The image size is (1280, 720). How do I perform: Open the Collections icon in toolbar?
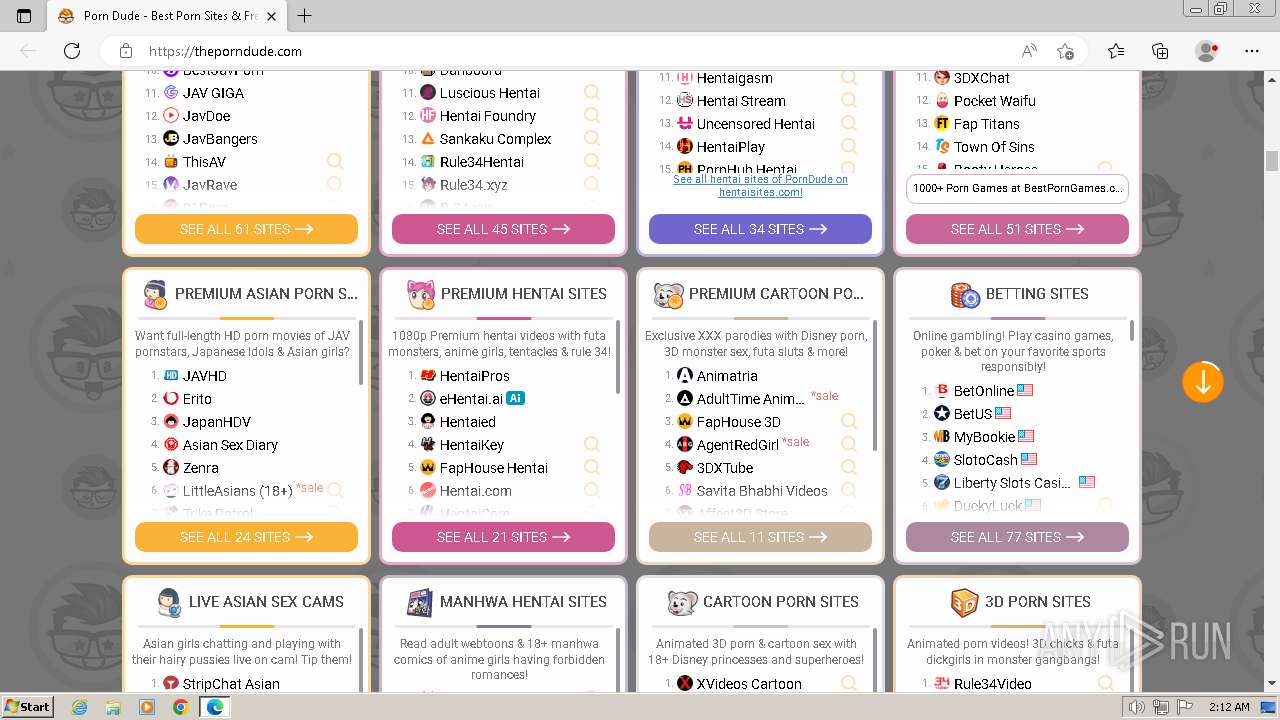click(1160, 51)
